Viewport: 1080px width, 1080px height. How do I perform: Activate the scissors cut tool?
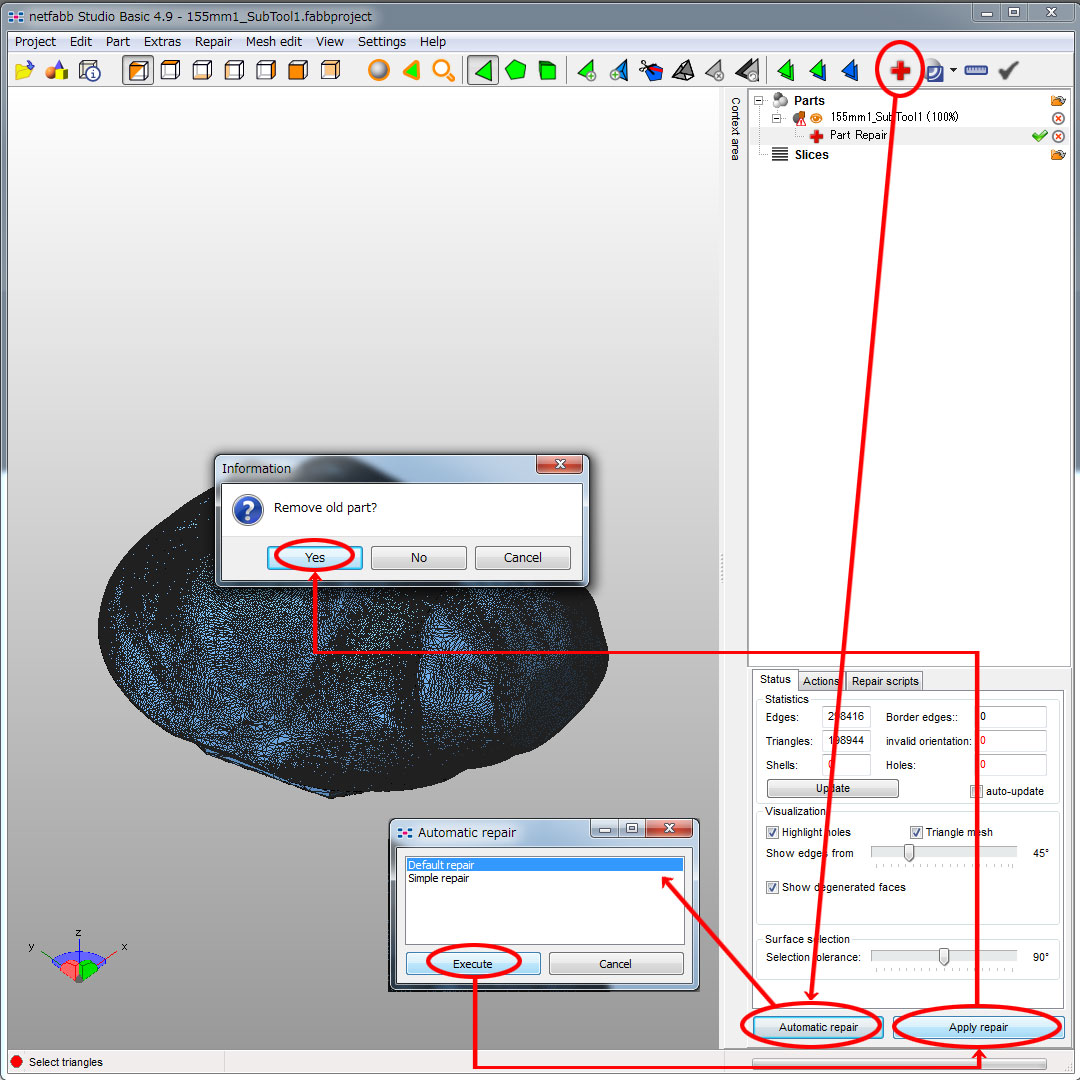tap(651, 70)
